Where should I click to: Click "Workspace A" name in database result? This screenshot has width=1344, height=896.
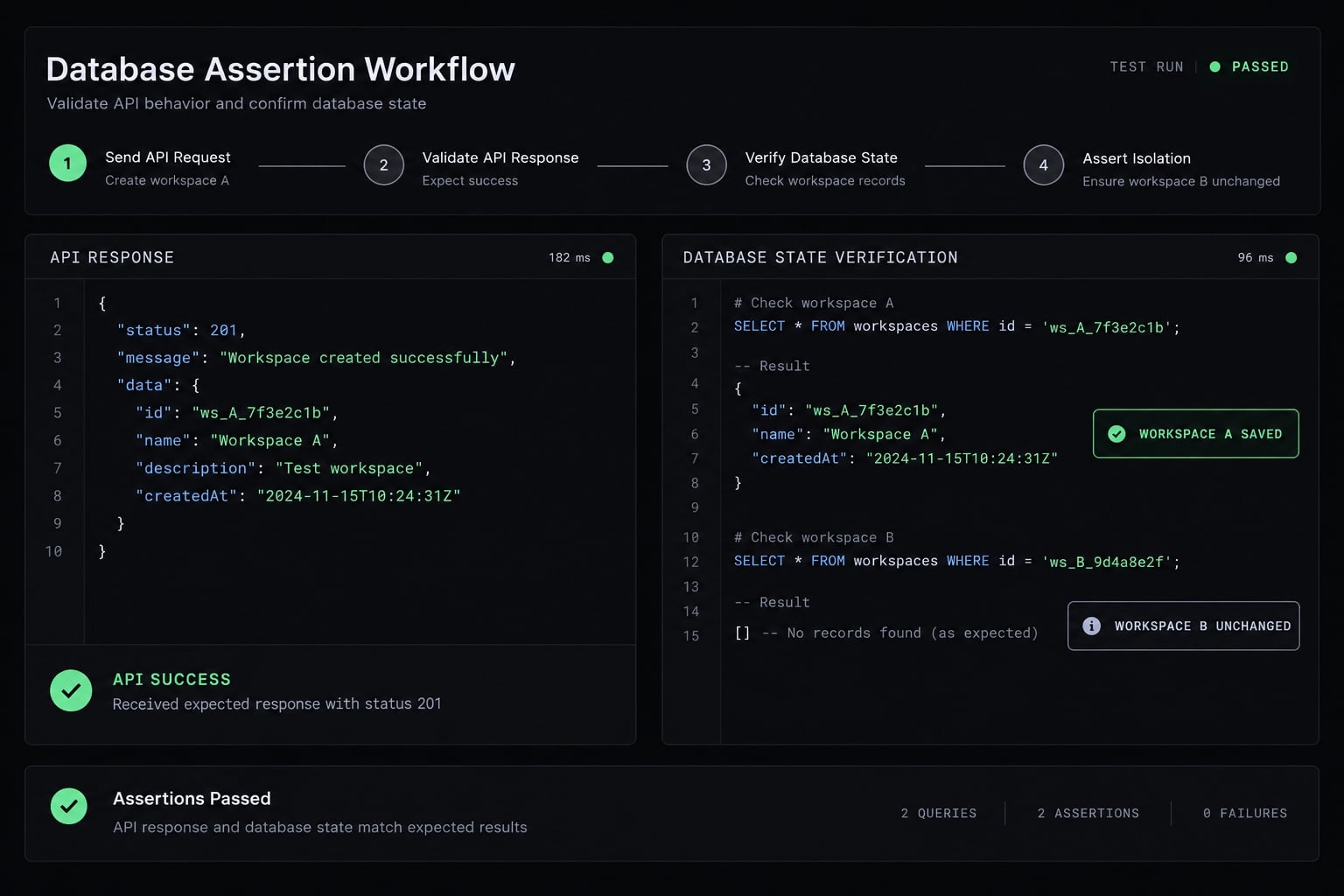[880, 434]
